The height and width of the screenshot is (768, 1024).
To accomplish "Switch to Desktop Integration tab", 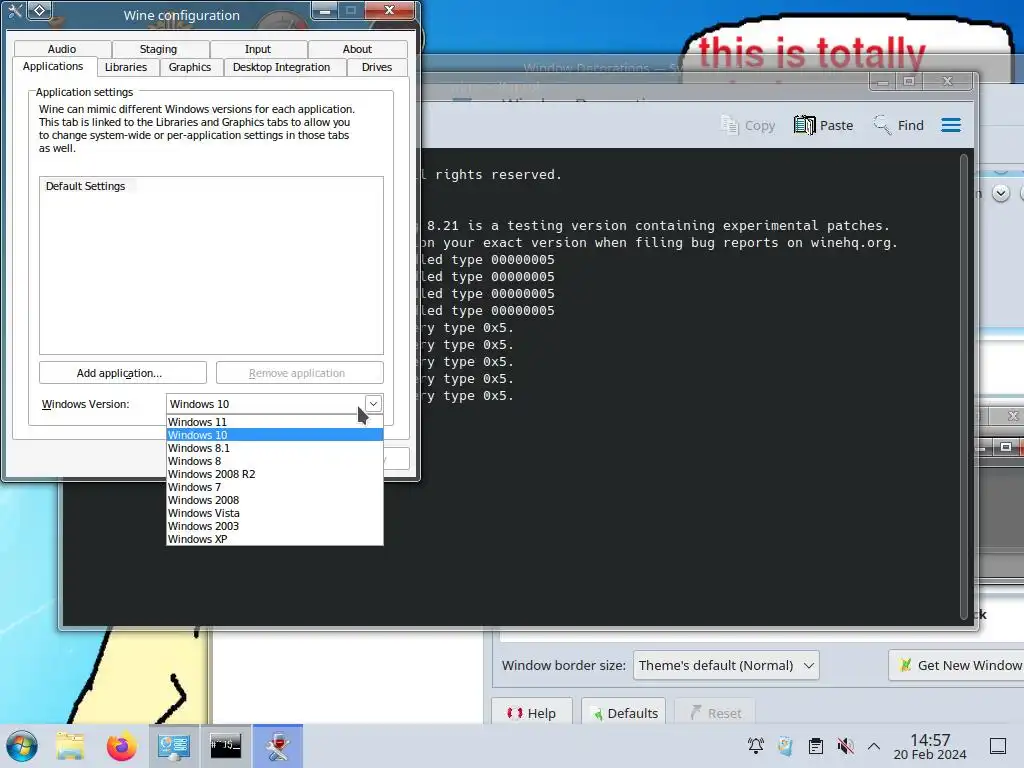I will [x=281, y=67].
